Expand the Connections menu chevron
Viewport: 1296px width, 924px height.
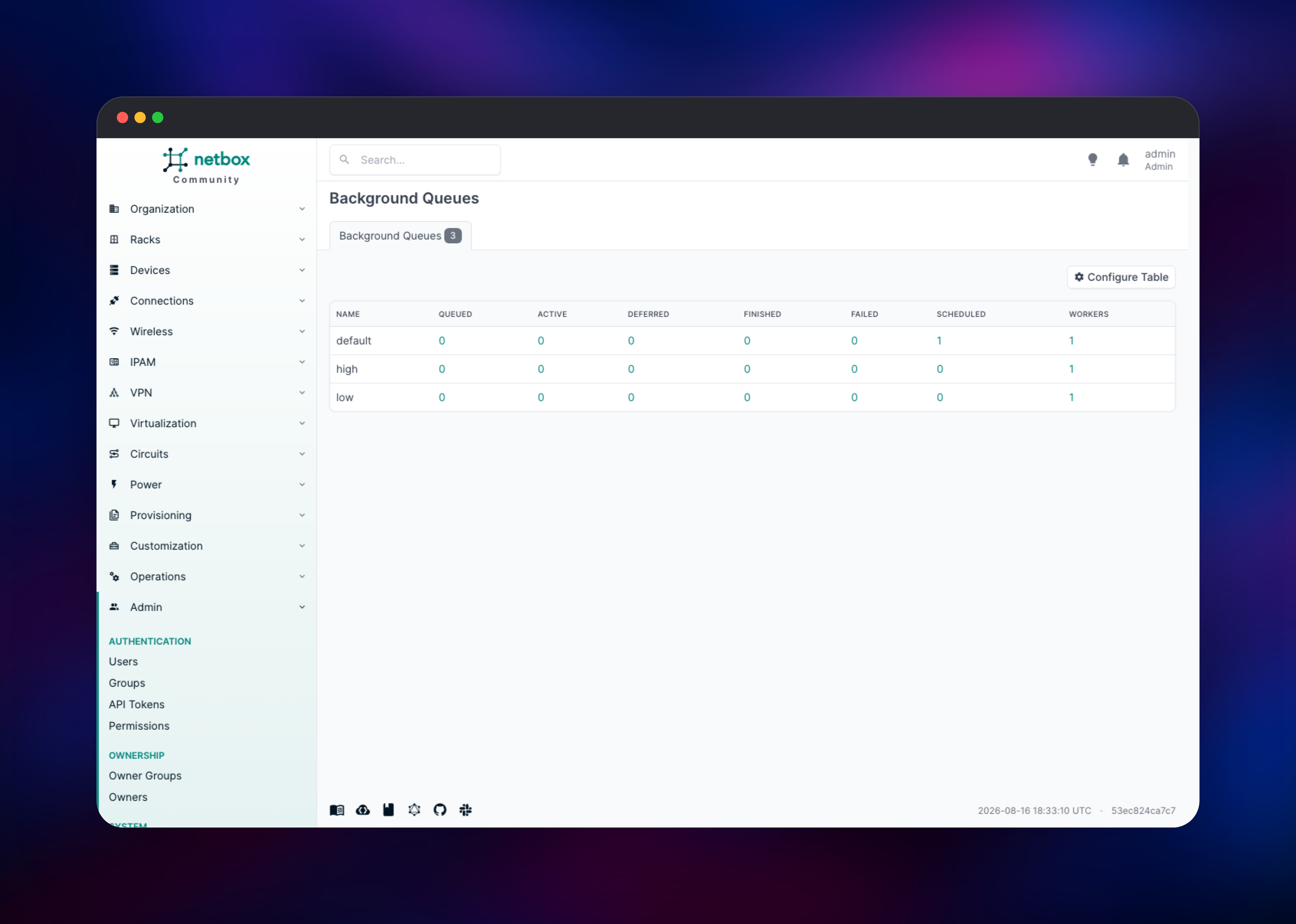pyautogui.click(x=302, y=301)
